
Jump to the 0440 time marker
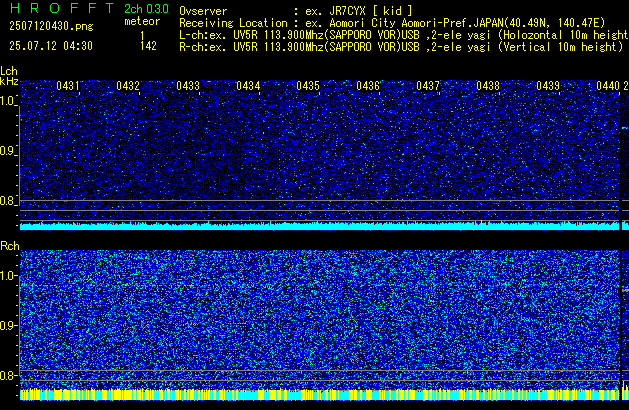coord(608,86)
